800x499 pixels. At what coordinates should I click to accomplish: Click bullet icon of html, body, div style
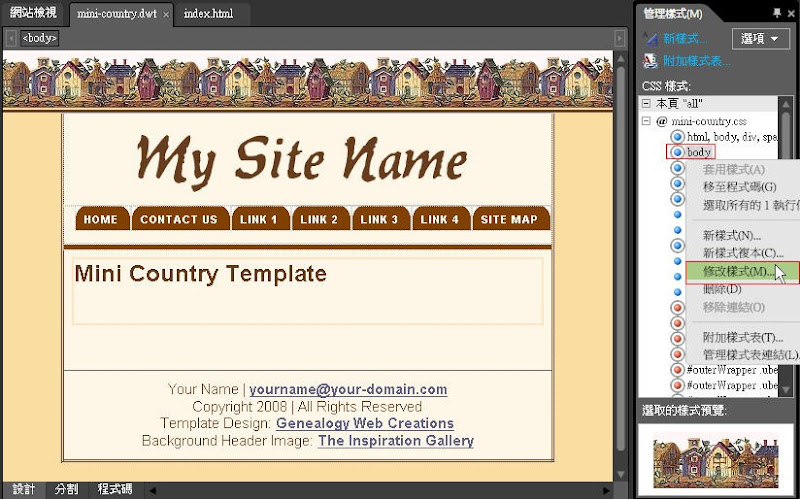point(678,136)
